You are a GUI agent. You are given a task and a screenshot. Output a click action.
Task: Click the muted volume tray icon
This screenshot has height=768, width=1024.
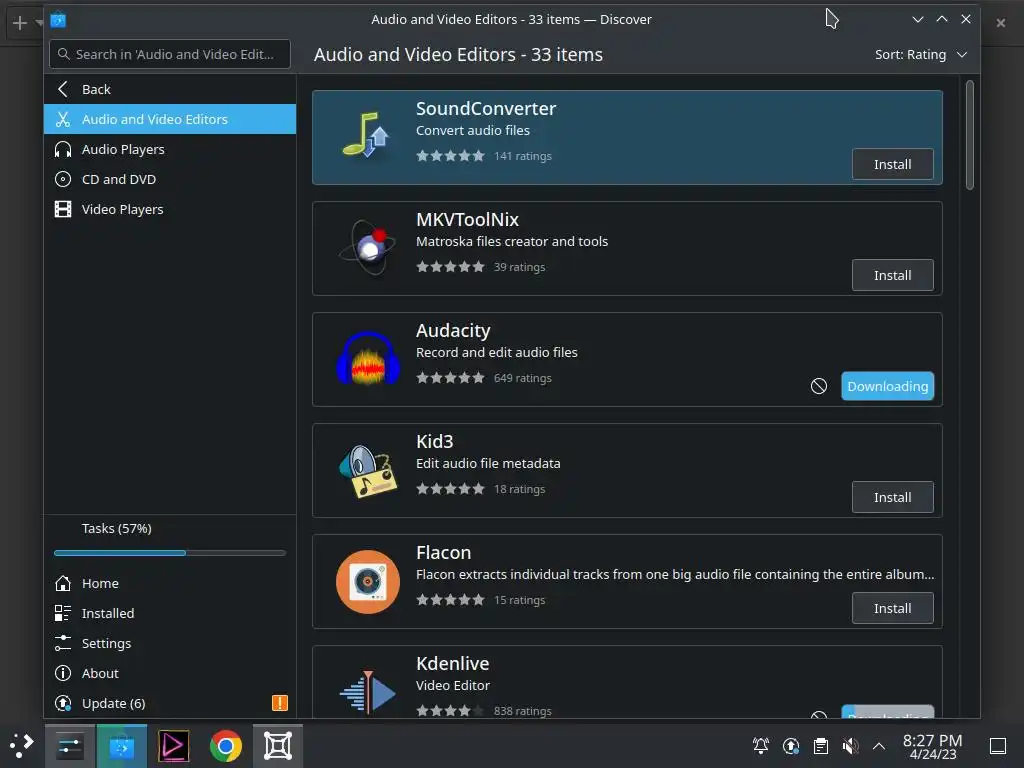850,745
